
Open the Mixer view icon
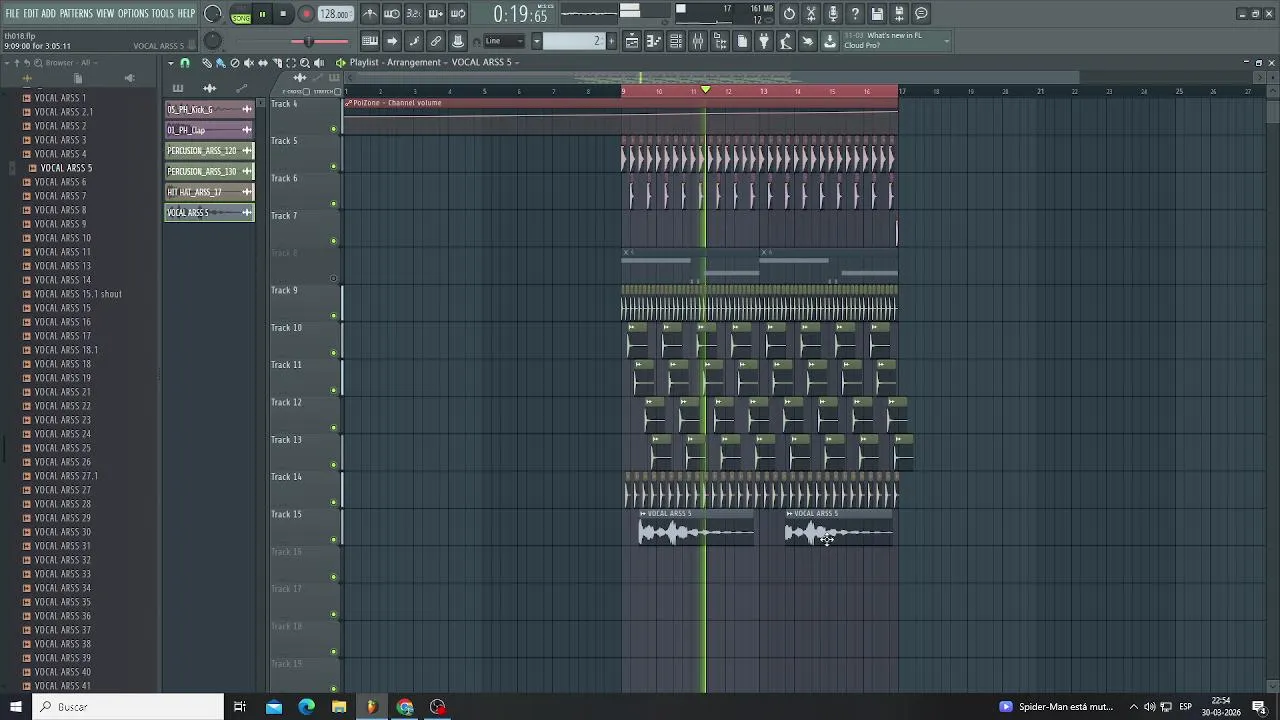tap(698, 41)
